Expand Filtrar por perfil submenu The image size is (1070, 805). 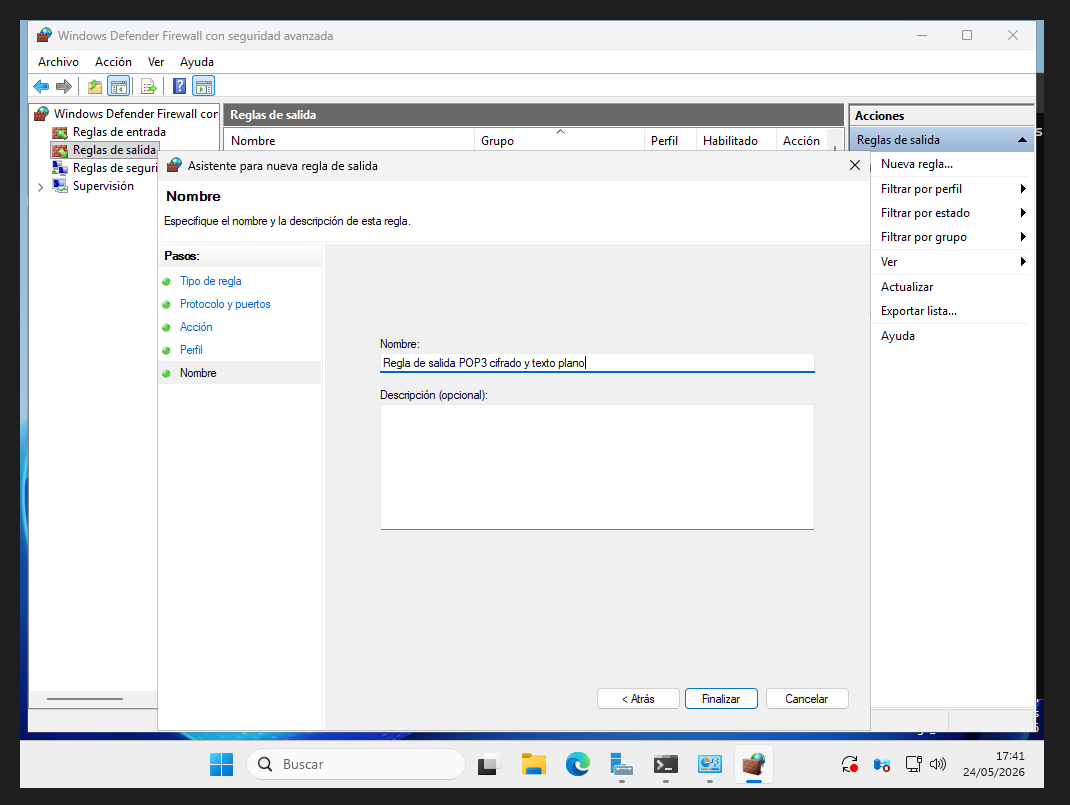point(953,189)
